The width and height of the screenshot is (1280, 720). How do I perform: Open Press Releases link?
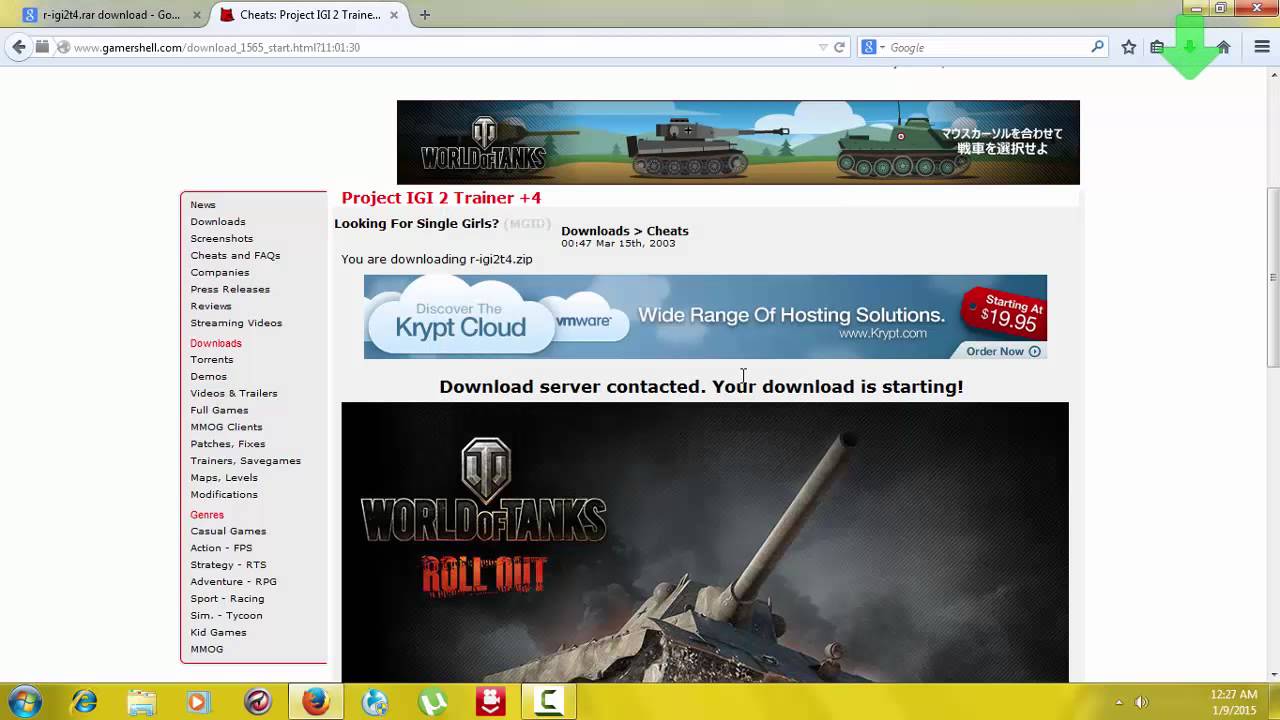tap(230, 290)
